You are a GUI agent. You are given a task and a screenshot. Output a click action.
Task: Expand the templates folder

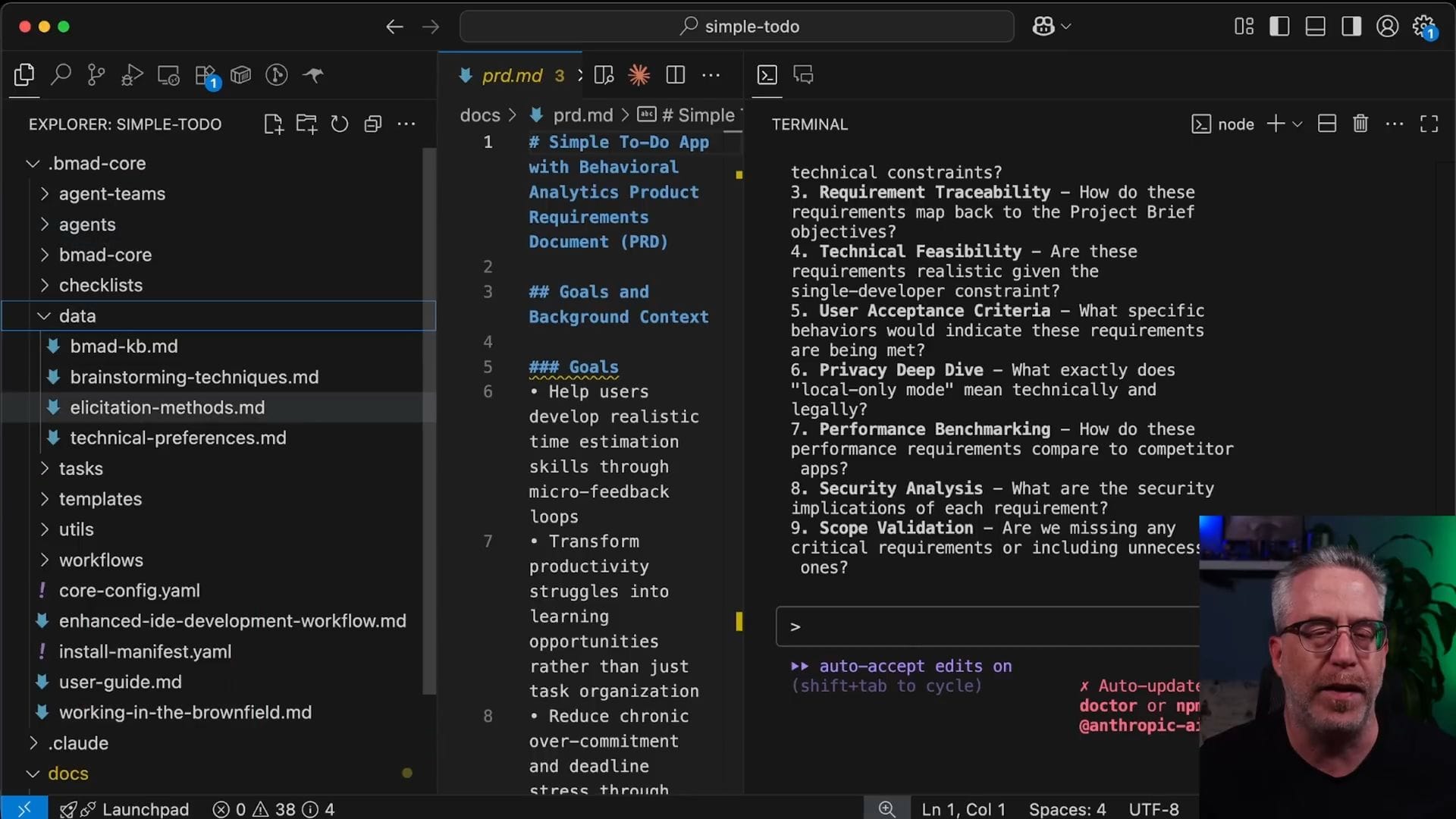100,499
